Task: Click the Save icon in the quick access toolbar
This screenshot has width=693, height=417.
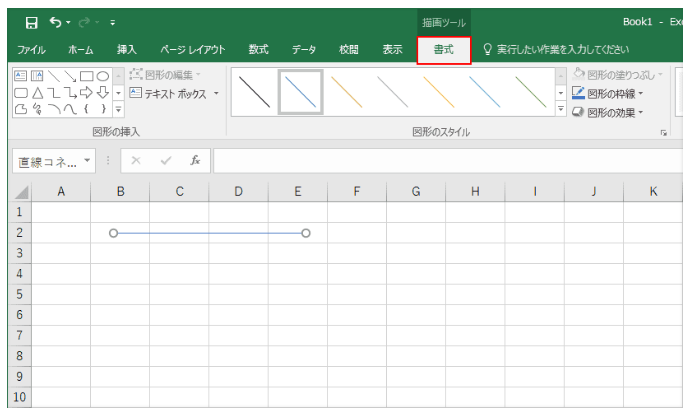Action: 31,20
